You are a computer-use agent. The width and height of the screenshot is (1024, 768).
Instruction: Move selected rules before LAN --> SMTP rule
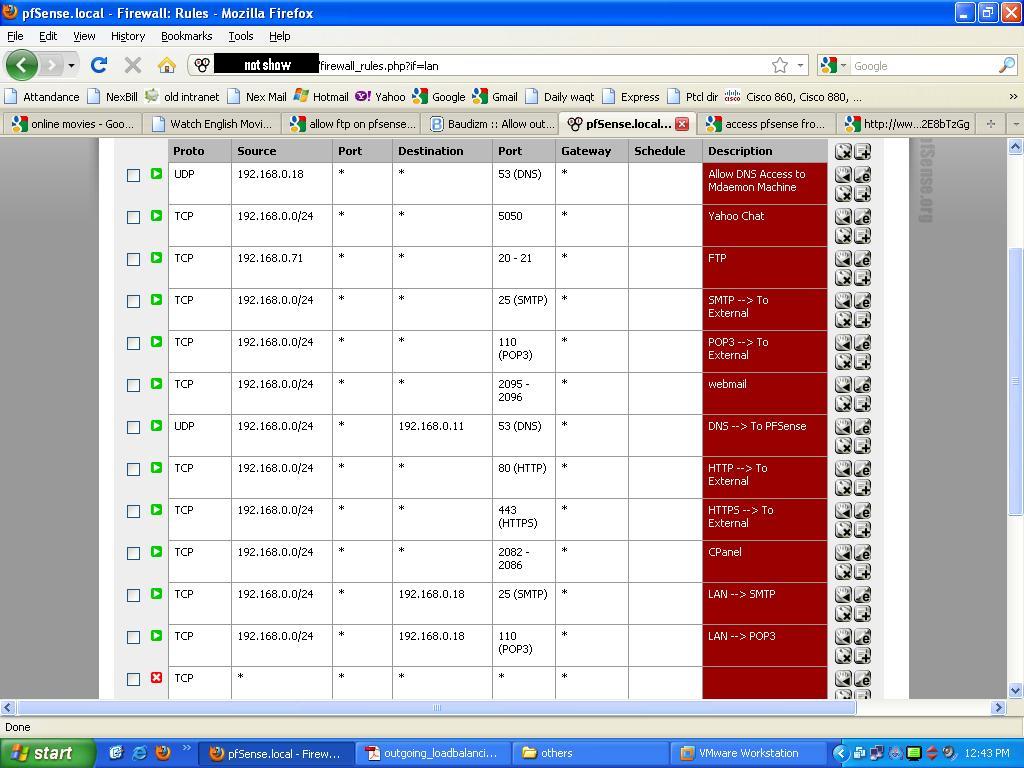click(x=843, y=594)
